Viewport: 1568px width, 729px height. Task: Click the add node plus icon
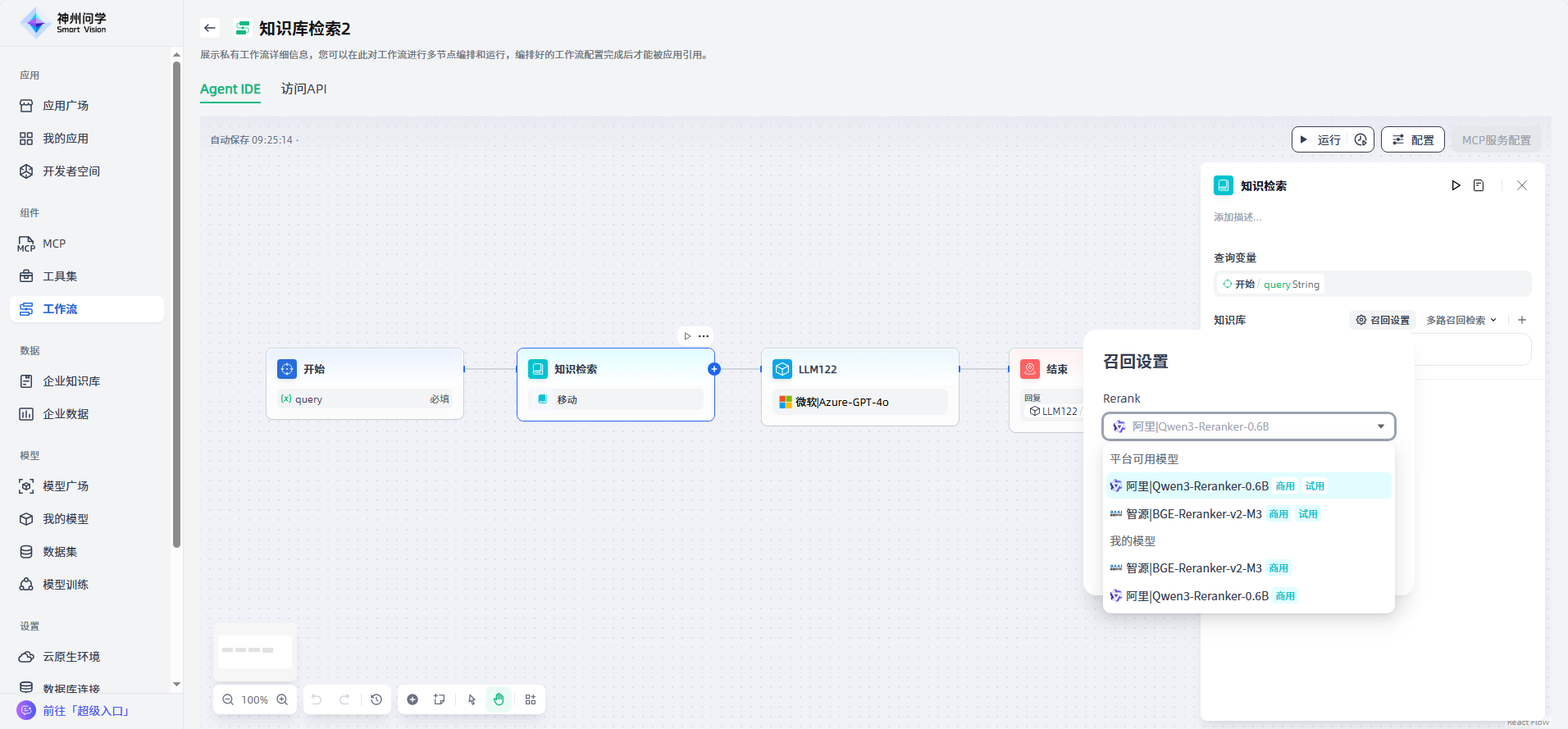(413, 699)
